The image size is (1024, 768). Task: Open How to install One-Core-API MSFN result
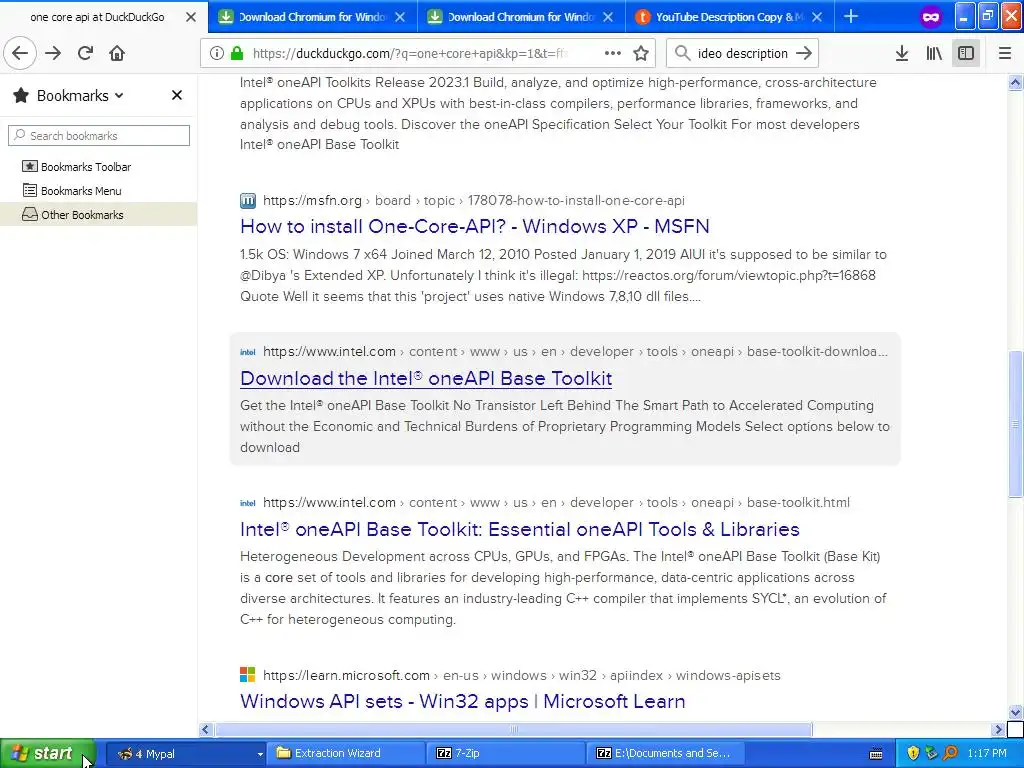tap(475, 226)
